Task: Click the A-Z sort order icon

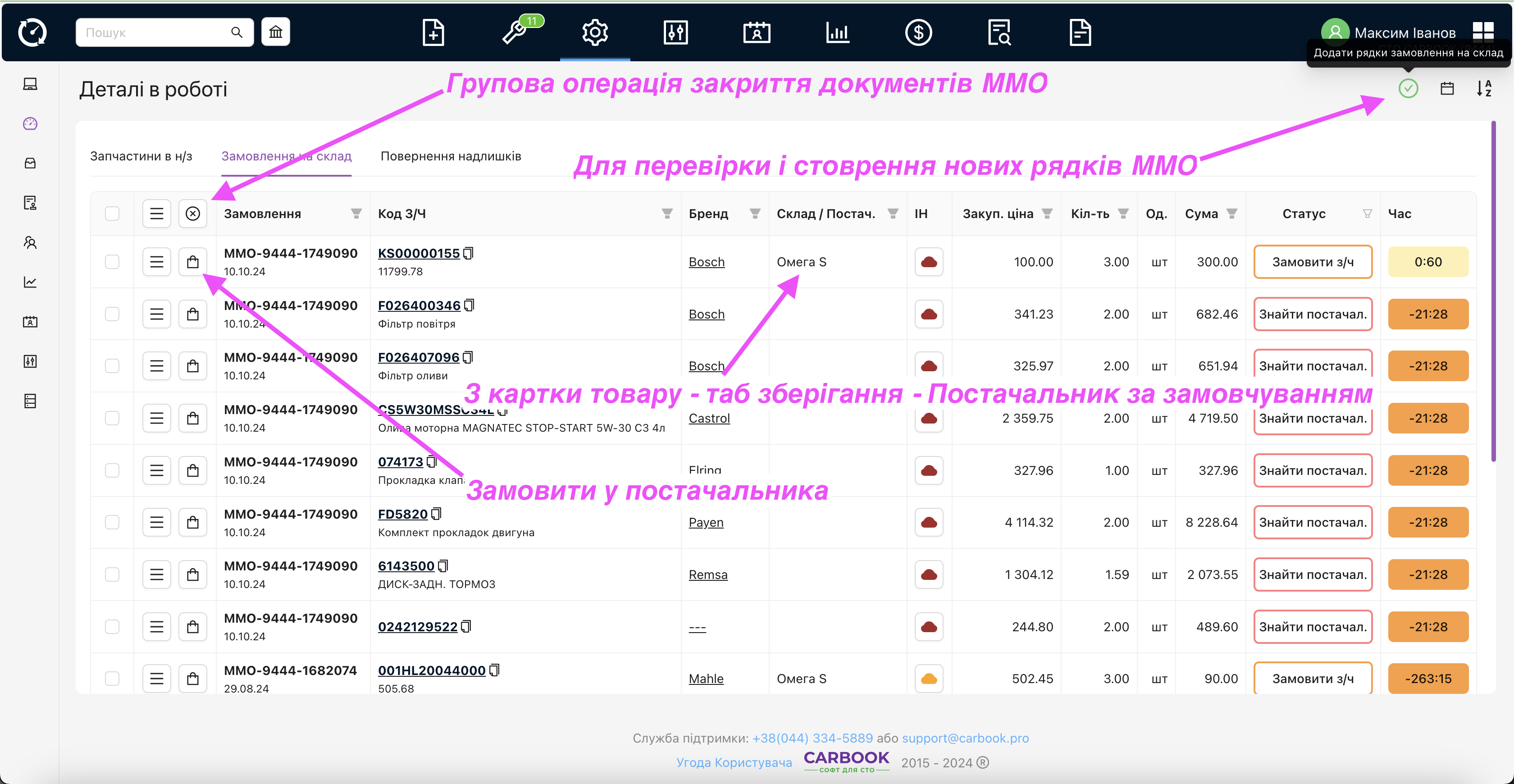Action: click(x=1483, y=89)
